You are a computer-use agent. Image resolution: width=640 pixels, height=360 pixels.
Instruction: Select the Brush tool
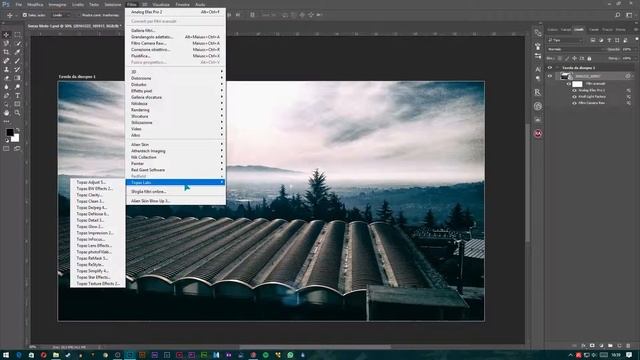coord(17,61)
